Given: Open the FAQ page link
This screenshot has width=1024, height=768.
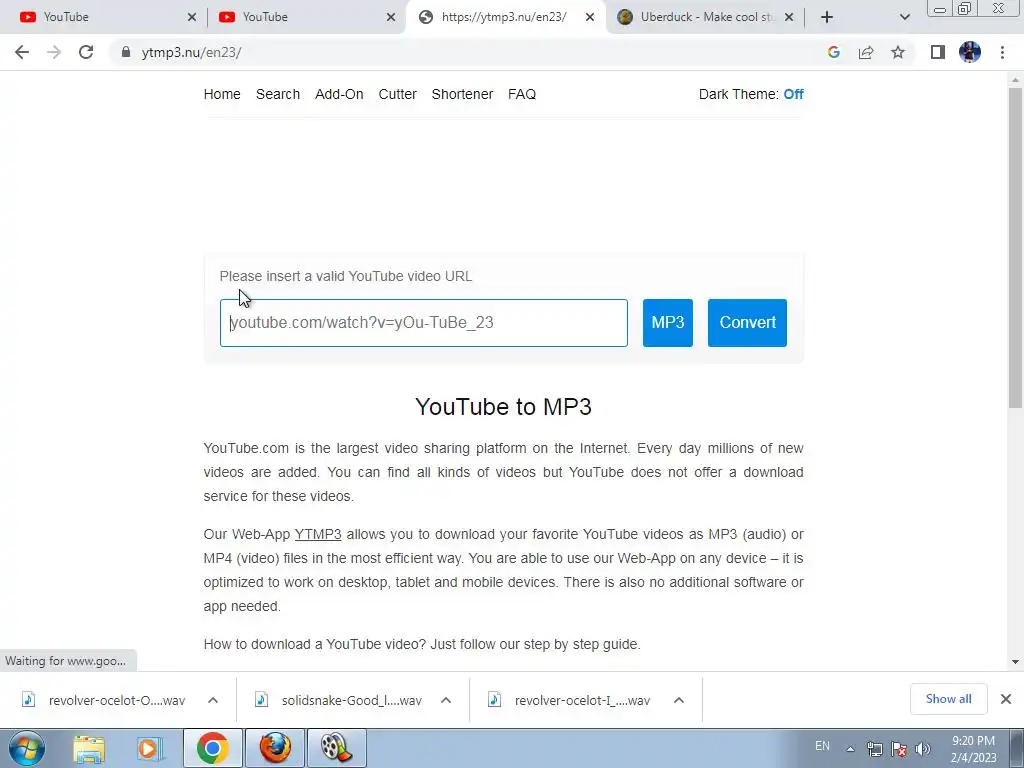Looking at the screenshot, I should coord(522,94).
